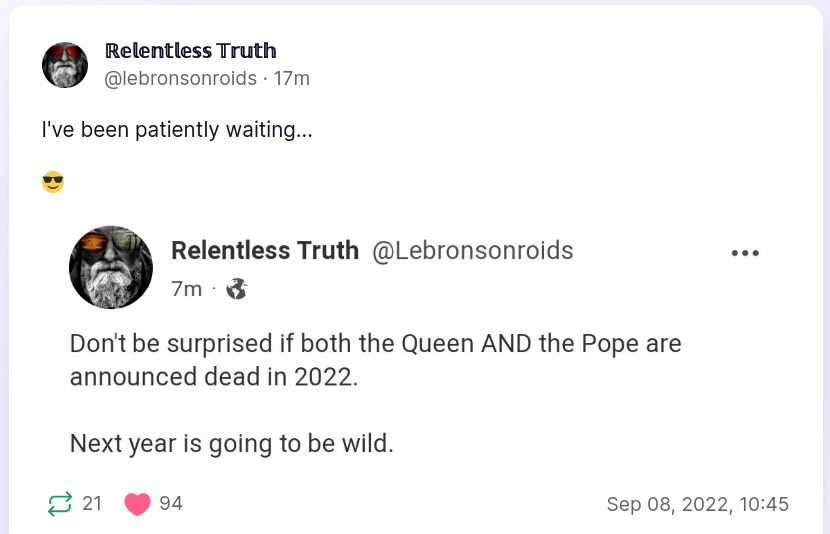The height and width of the screenshot is (534, 830).
Task: Click the Sep 08, 2022, 10:45 date
Action: click(697, 504)
